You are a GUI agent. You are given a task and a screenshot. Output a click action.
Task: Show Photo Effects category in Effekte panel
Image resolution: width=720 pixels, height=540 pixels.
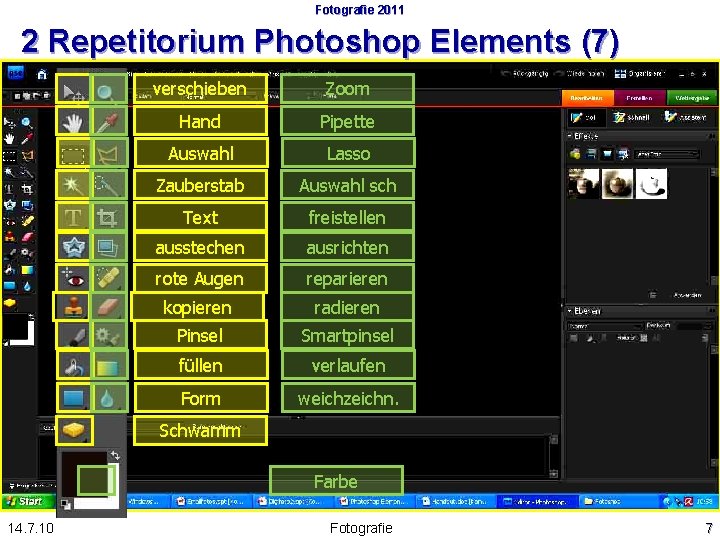point(607,154)
